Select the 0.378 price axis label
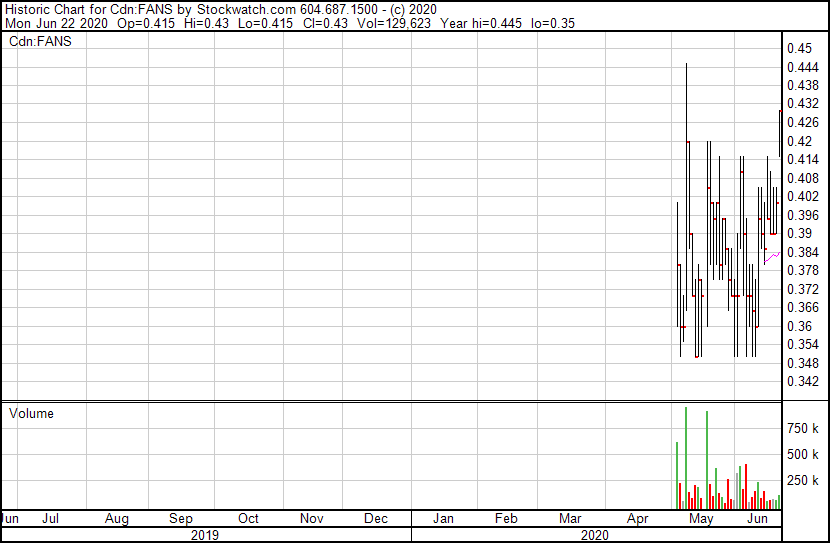Viewport: 830px width, 543px height. [x=803, y=270]
